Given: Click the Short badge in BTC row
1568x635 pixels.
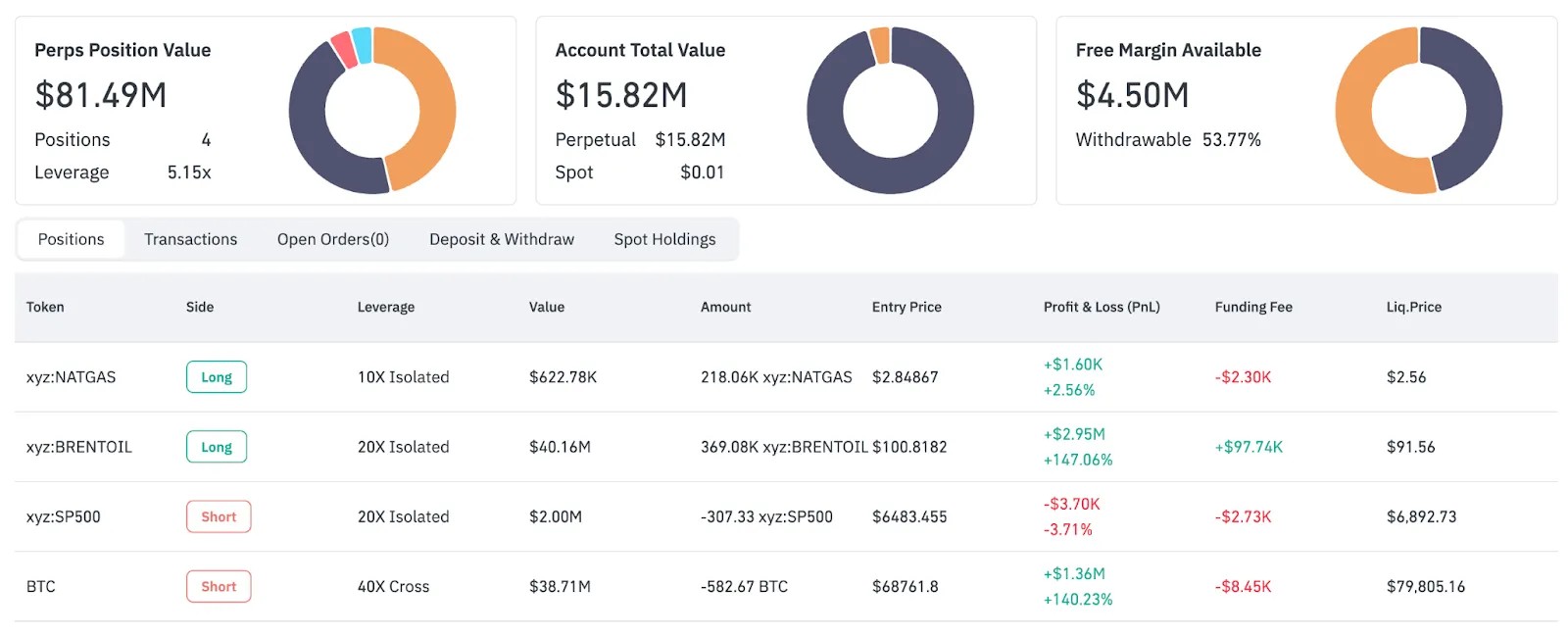Looking at the screenshot, I should pos(219,587).
